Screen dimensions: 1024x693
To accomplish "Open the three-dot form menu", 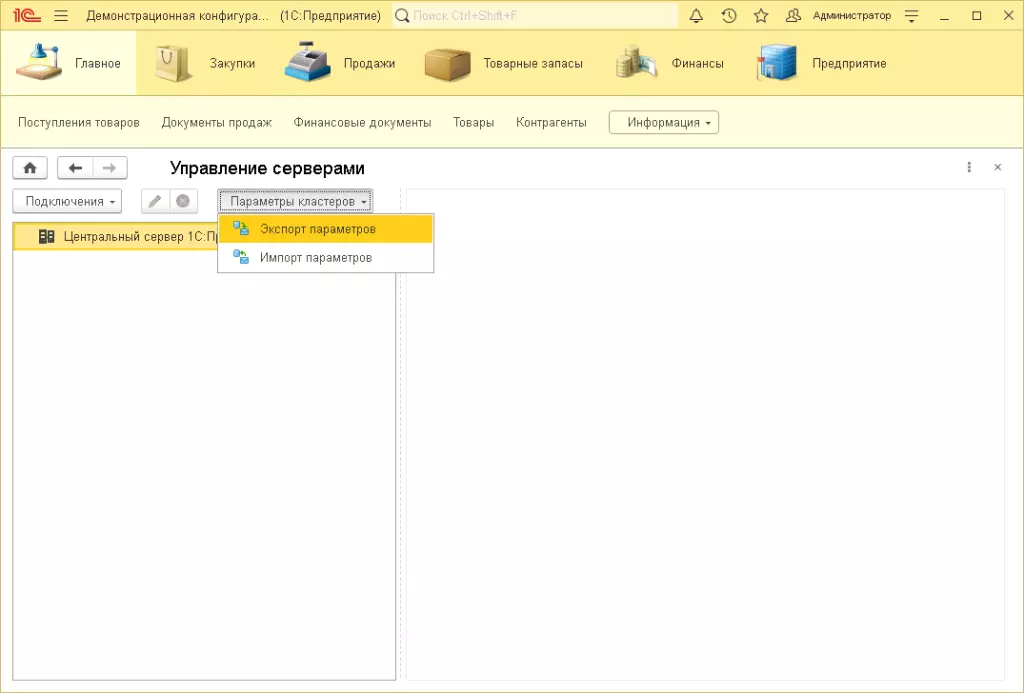I will click(969, 167).
